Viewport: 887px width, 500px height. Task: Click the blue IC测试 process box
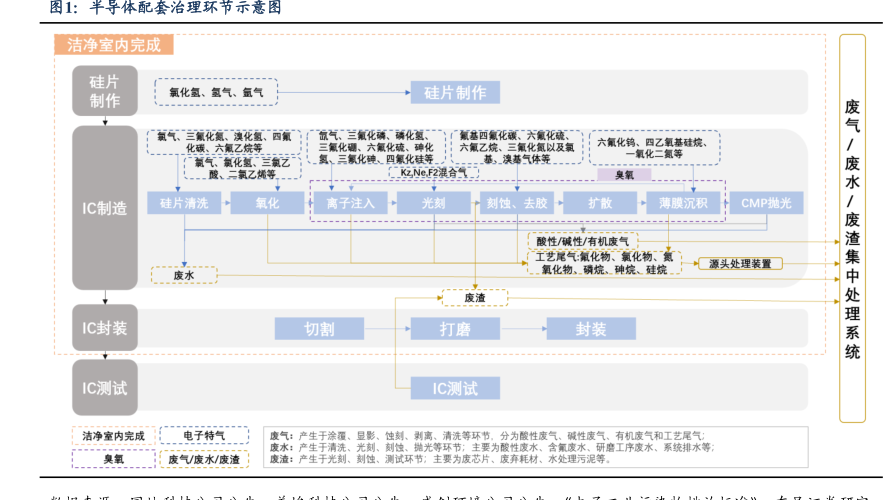click(454, 388)
